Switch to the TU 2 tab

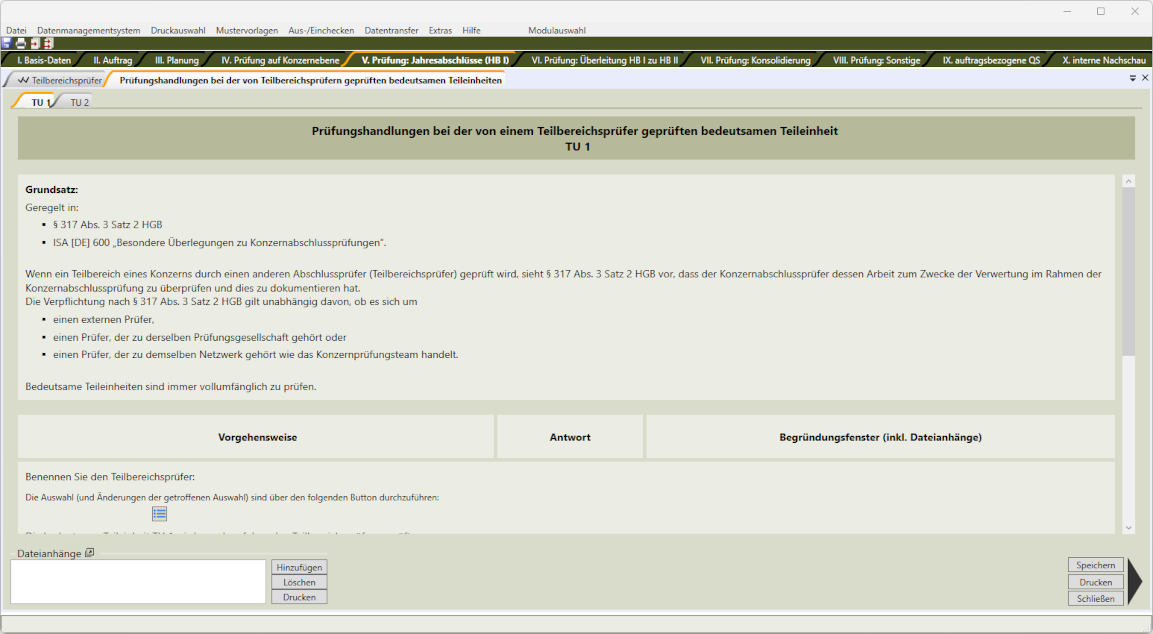[x=79, y=102]
